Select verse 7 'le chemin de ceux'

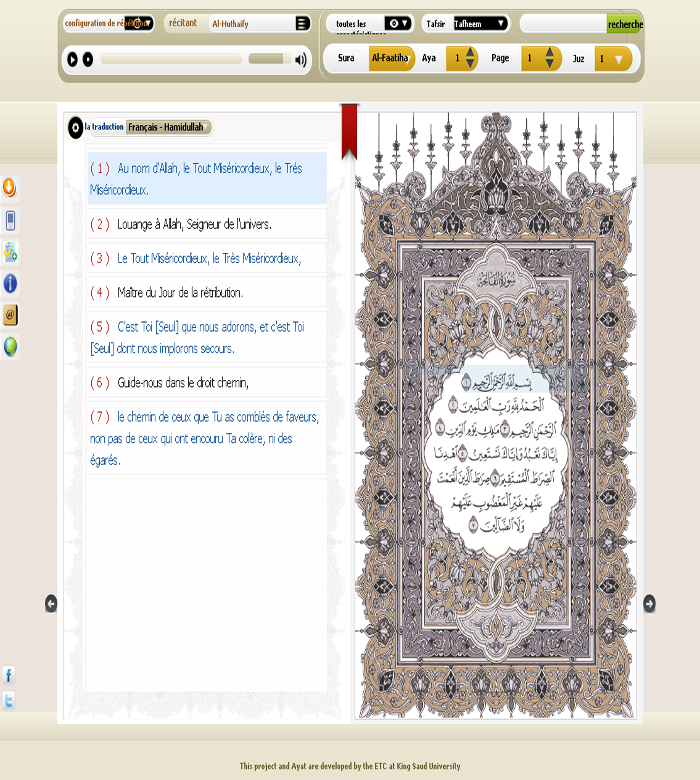pos(207,438)
